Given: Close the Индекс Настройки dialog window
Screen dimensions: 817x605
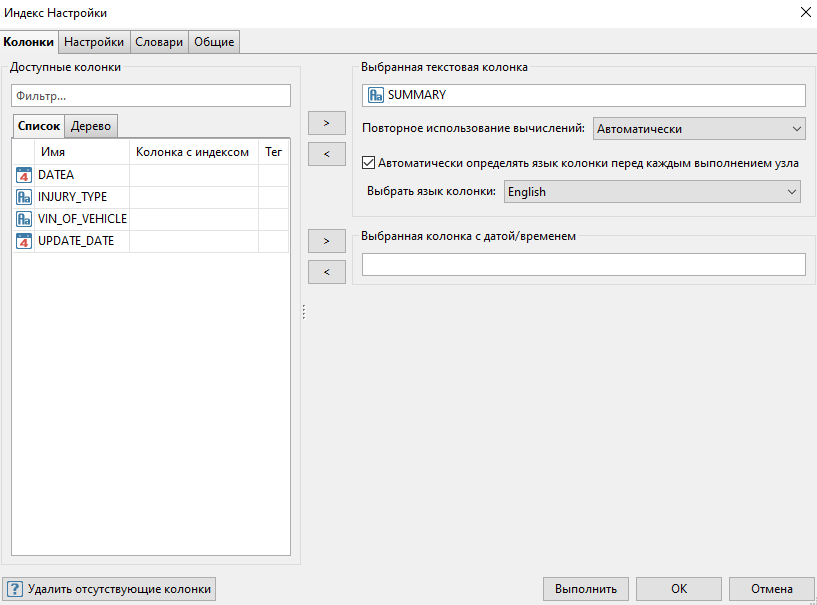Looking at the screenshot, I should point(803,13).
